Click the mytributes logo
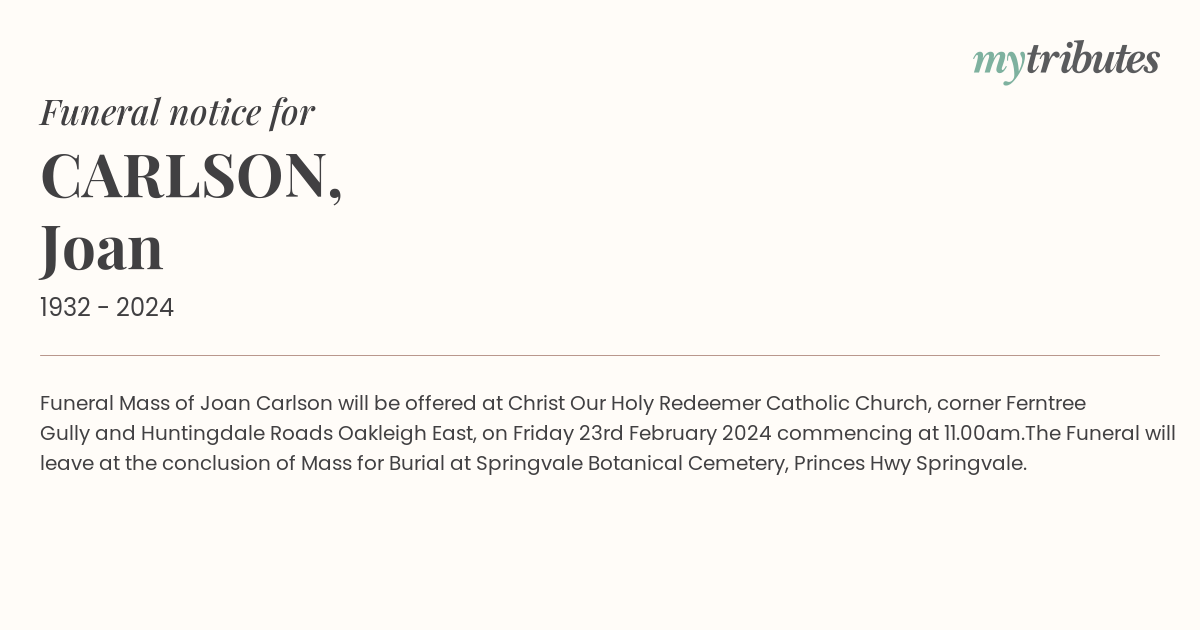The image size is (1200, 630). pos(1066,61)
